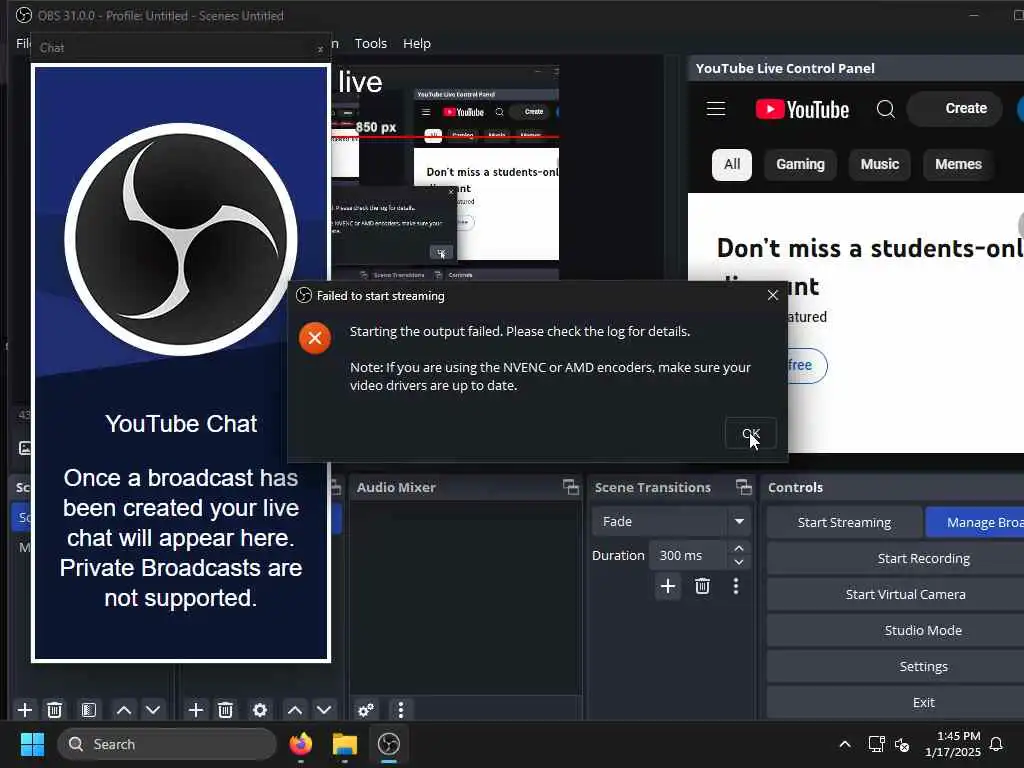Open Audio Mixer three-dot menu
Screen dimensions: 1024x768
(400, 710)
